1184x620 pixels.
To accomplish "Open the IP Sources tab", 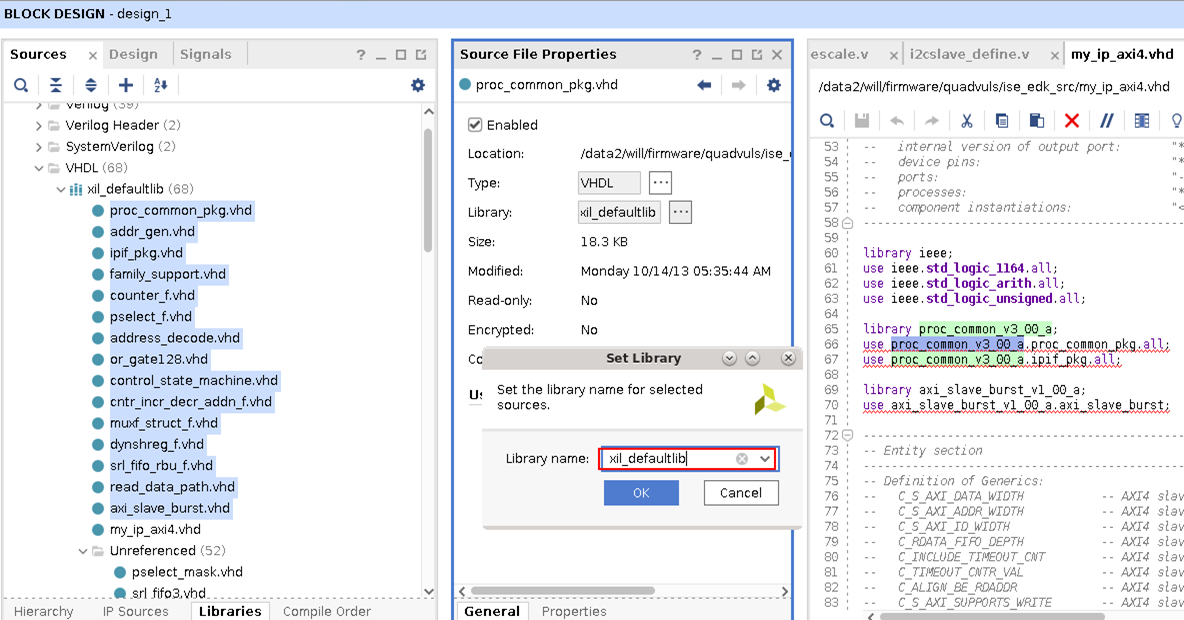I will coord(136,611).
